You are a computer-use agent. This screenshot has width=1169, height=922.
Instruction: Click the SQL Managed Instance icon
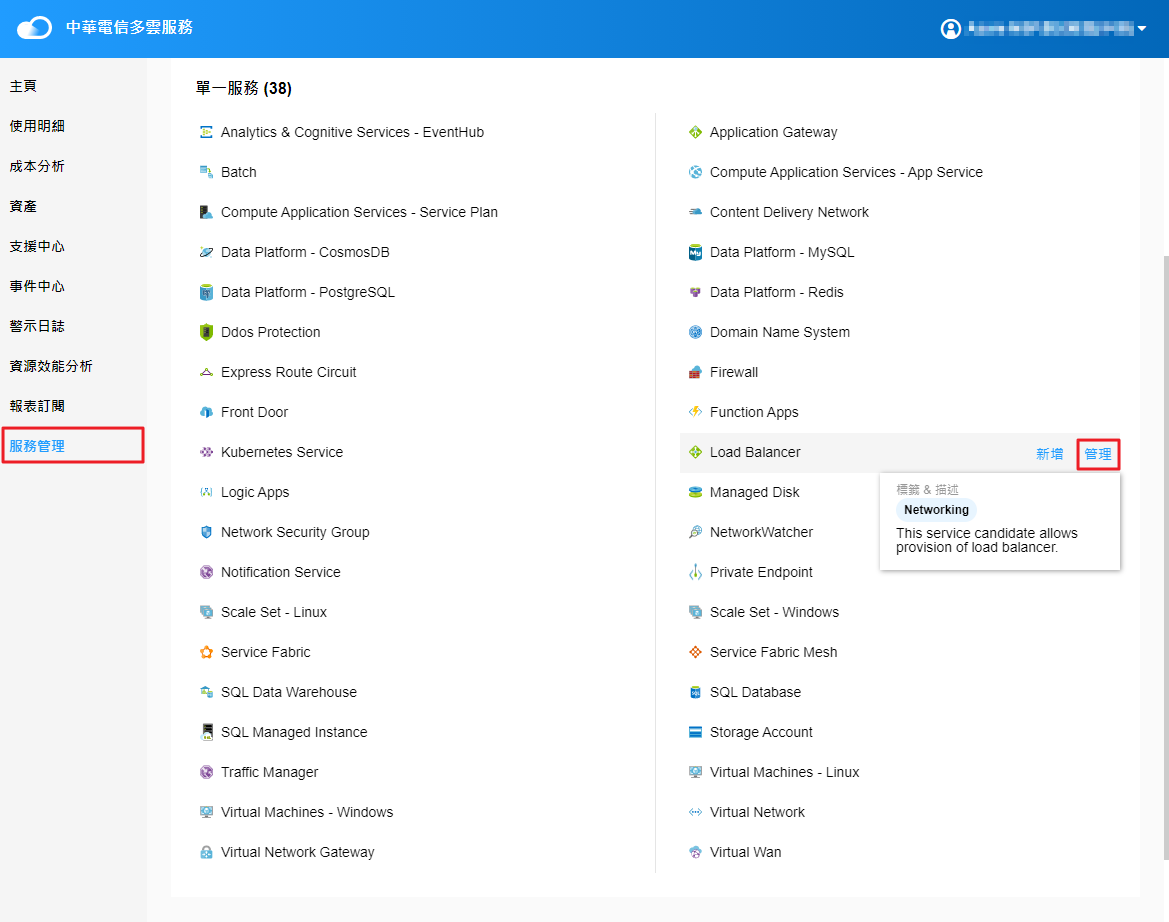click(x=207, y=732)
